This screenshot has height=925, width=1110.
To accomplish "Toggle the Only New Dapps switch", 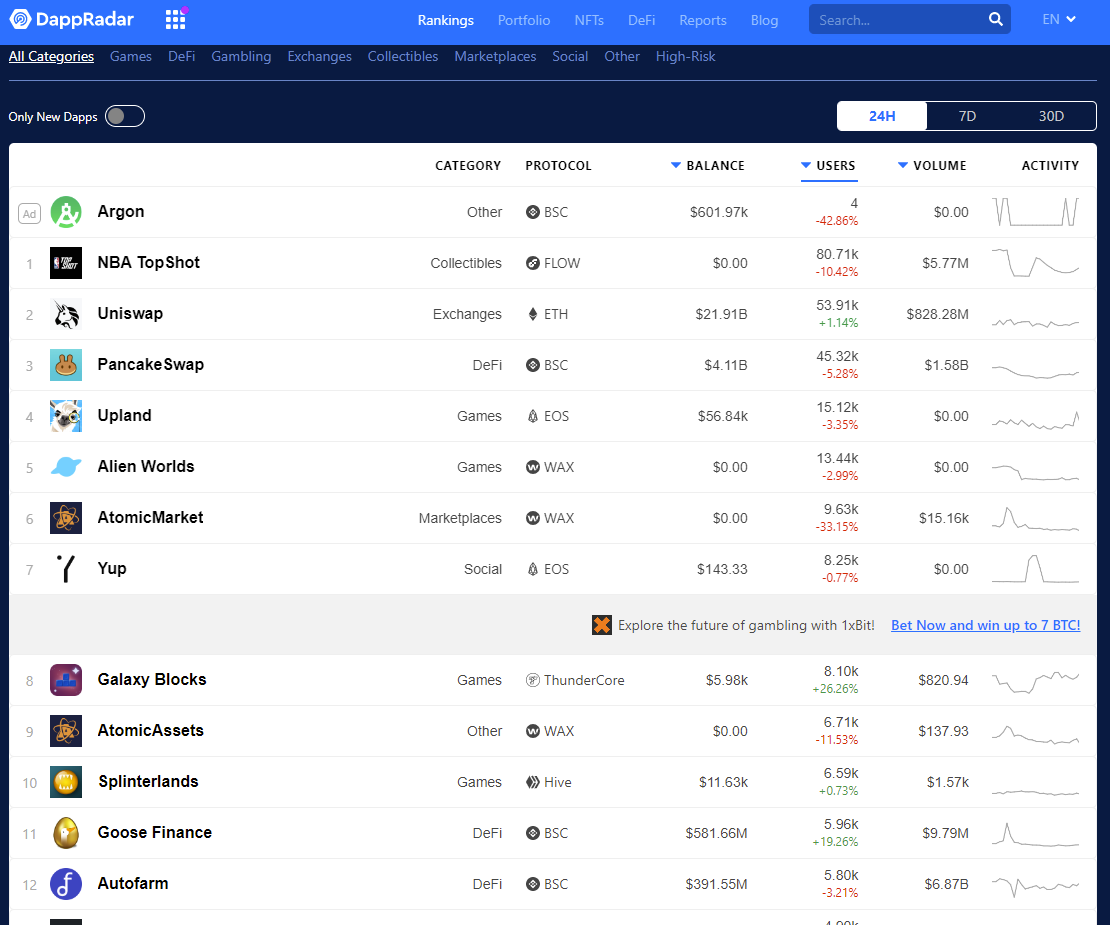I will point(125,116).
